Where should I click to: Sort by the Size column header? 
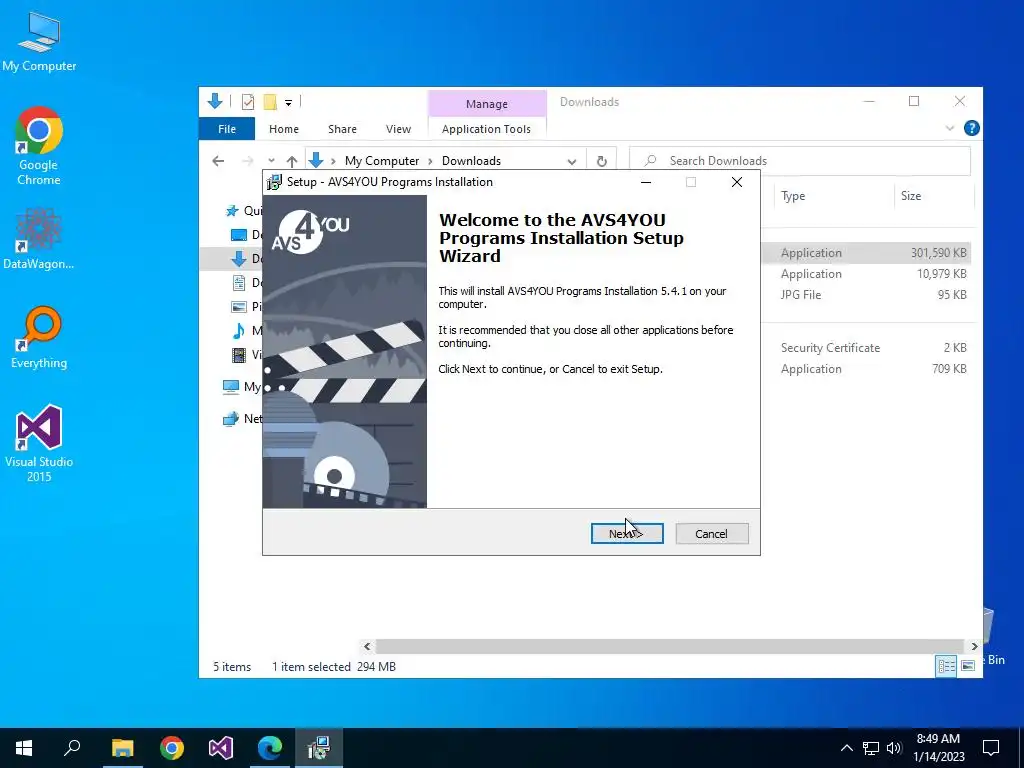click(935, 196)
